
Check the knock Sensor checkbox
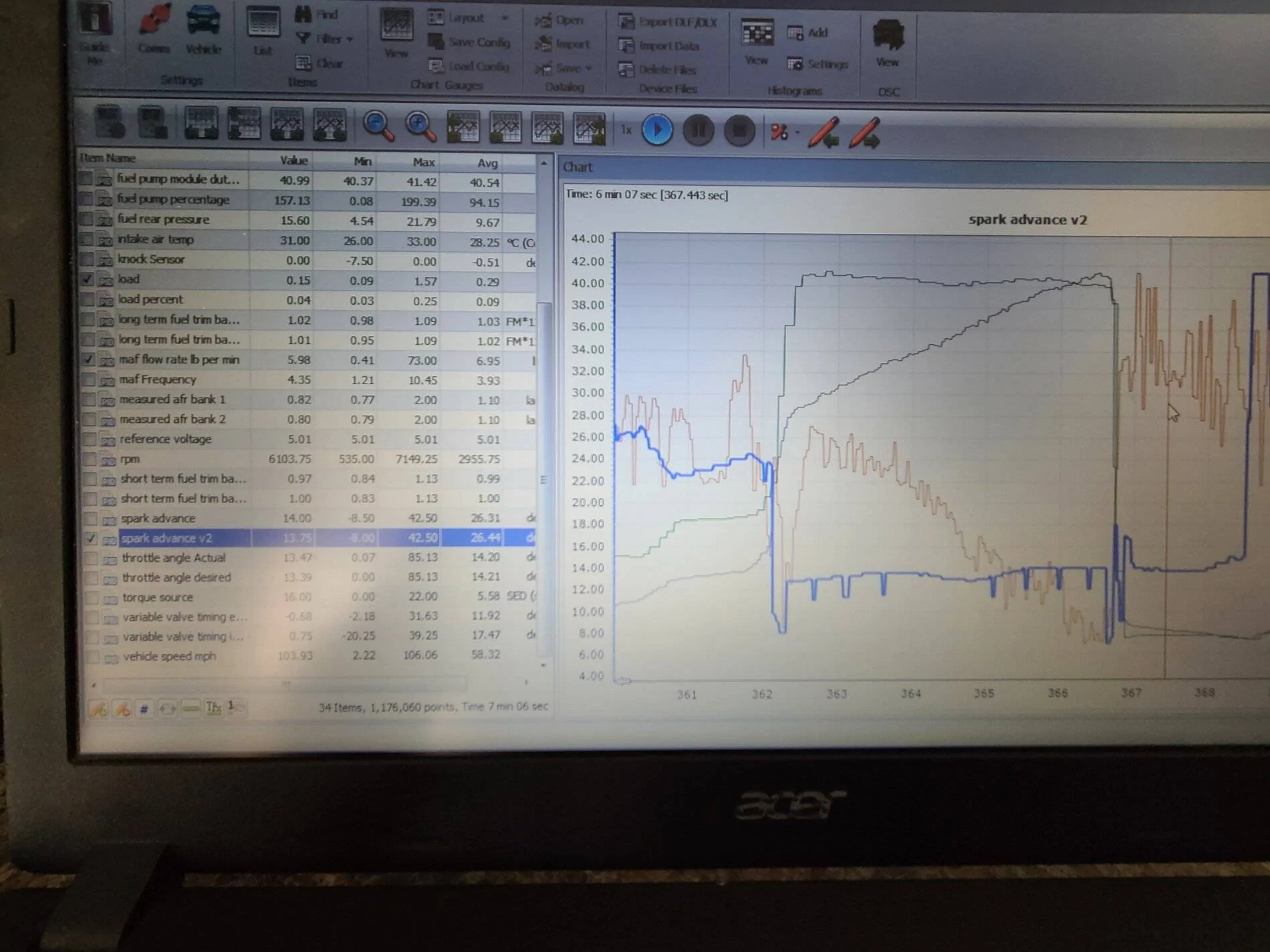pyautogui.click(x=86, y=259)
